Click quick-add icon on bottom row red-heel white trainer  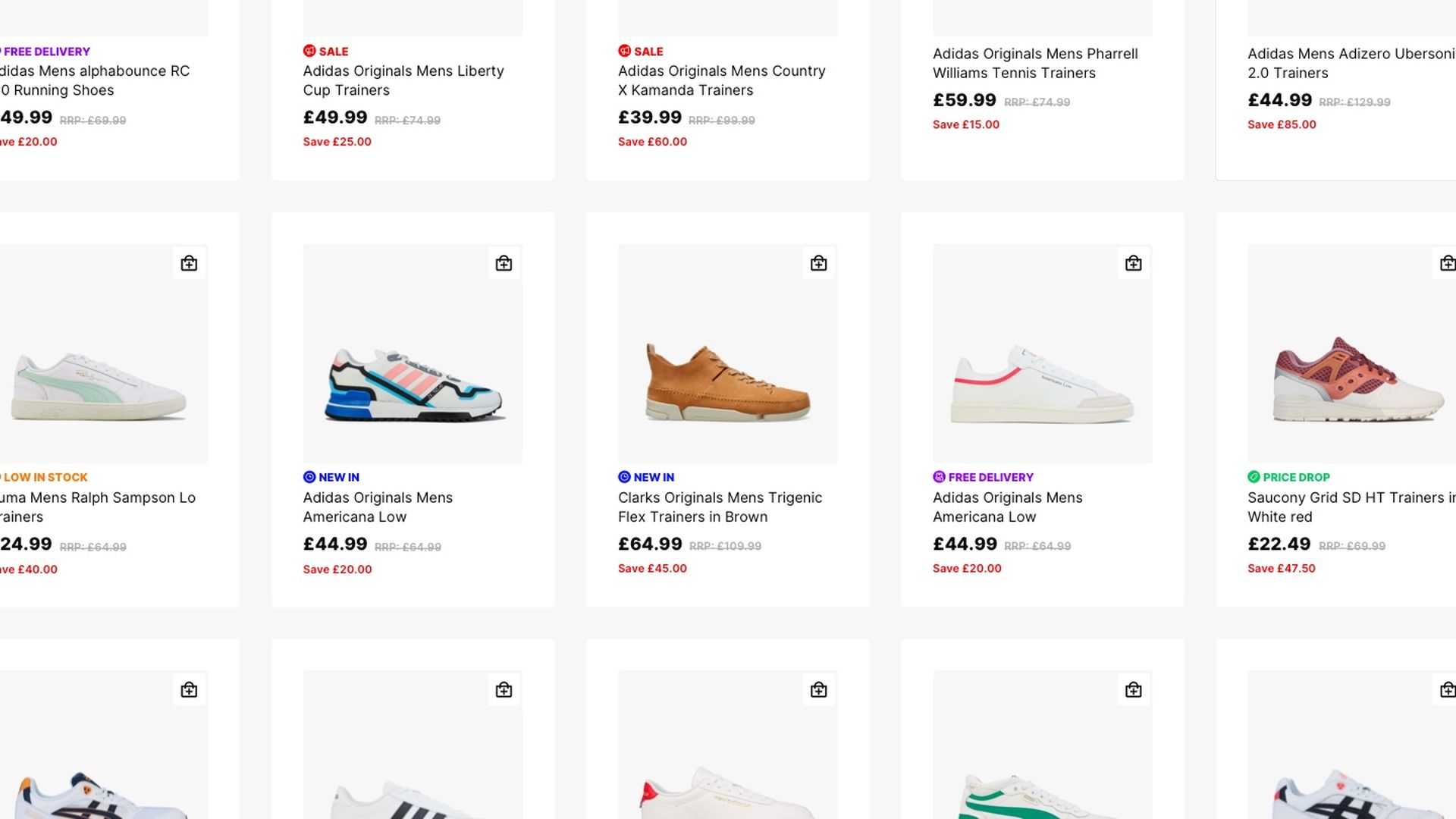[x=818, y=689]
